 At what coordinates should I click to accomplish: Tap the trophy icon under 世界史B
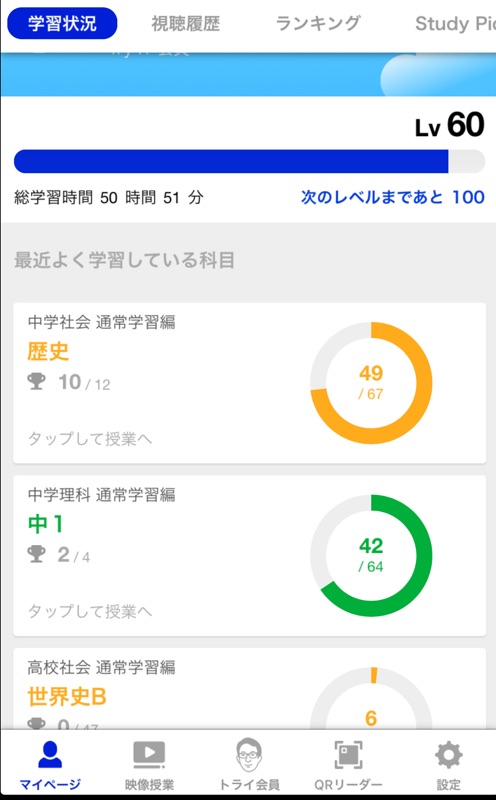[x=36, y=723]
